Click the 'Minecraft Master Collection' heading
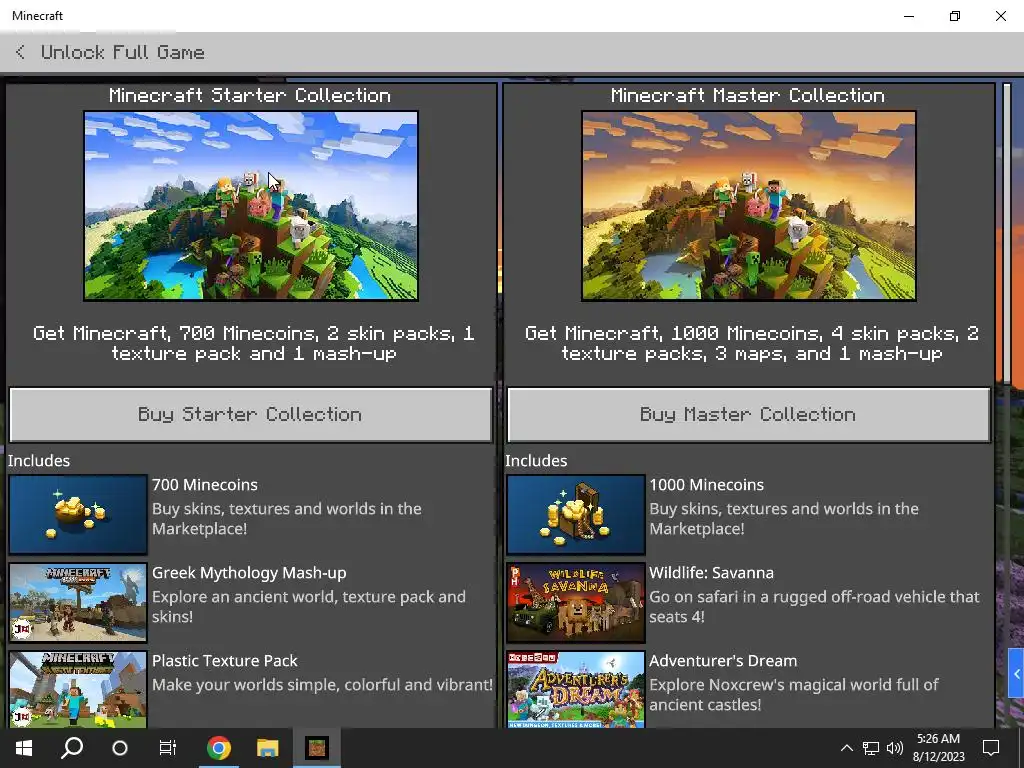This screenshot has height=768, width=1024. 748,95
